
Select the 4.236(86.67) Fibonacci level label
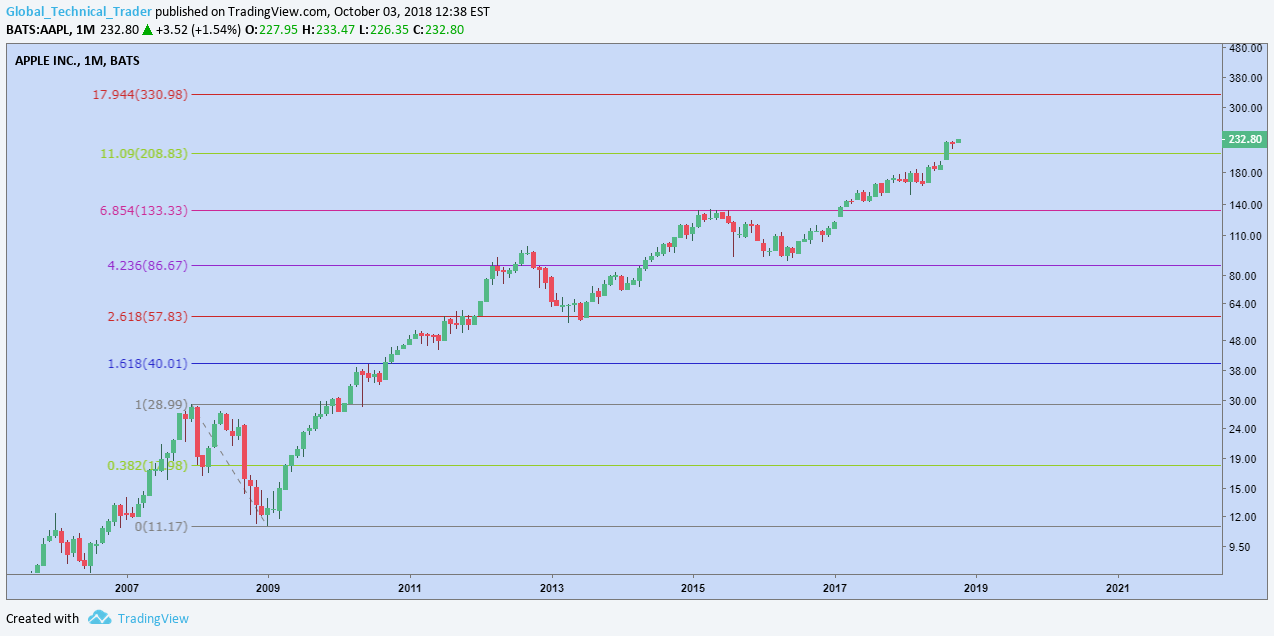[147, 265]
